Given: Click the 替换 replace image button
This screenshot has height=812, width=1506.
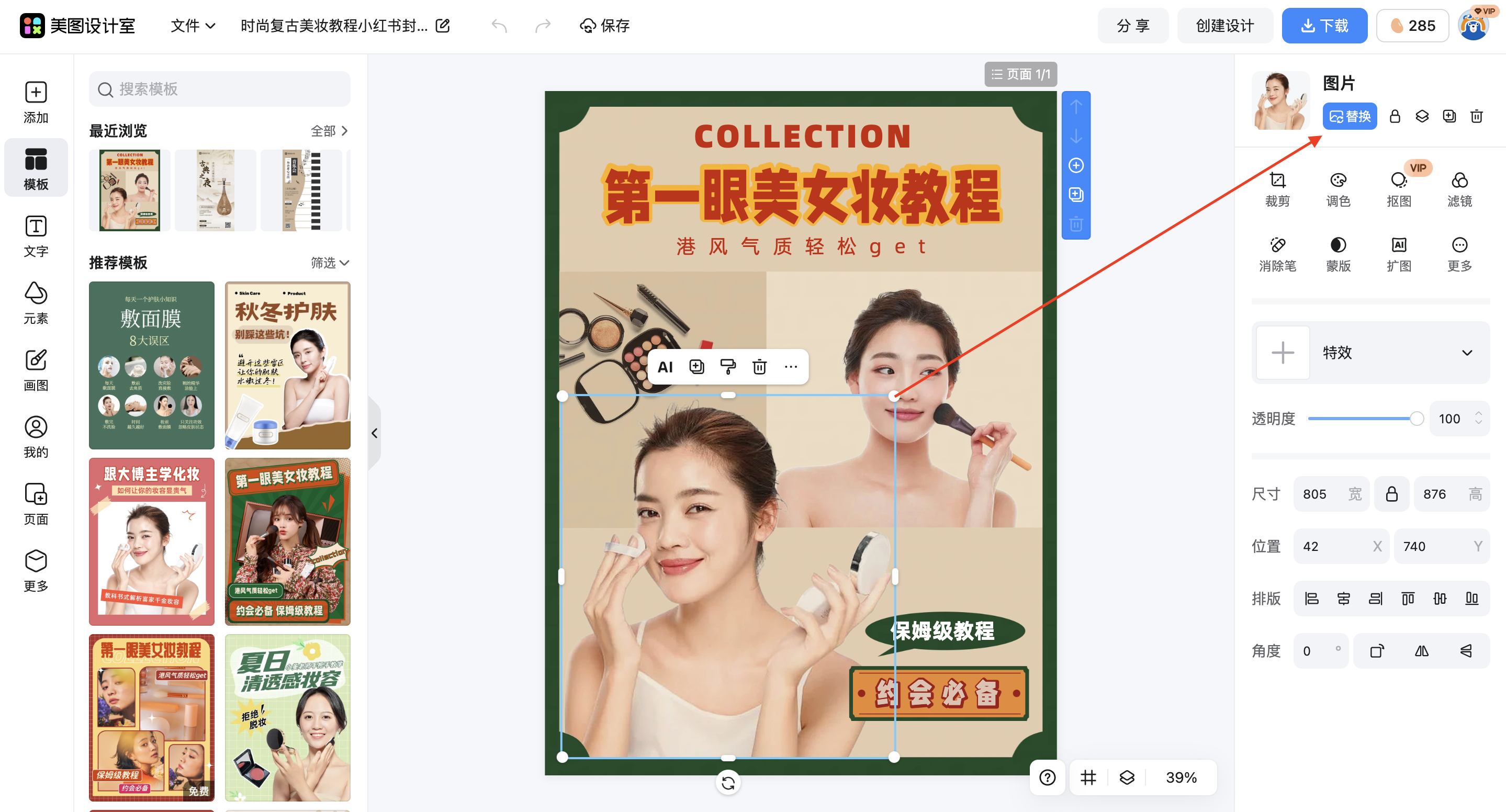Looking at the screenshot, I should (x=1350, y=116).
